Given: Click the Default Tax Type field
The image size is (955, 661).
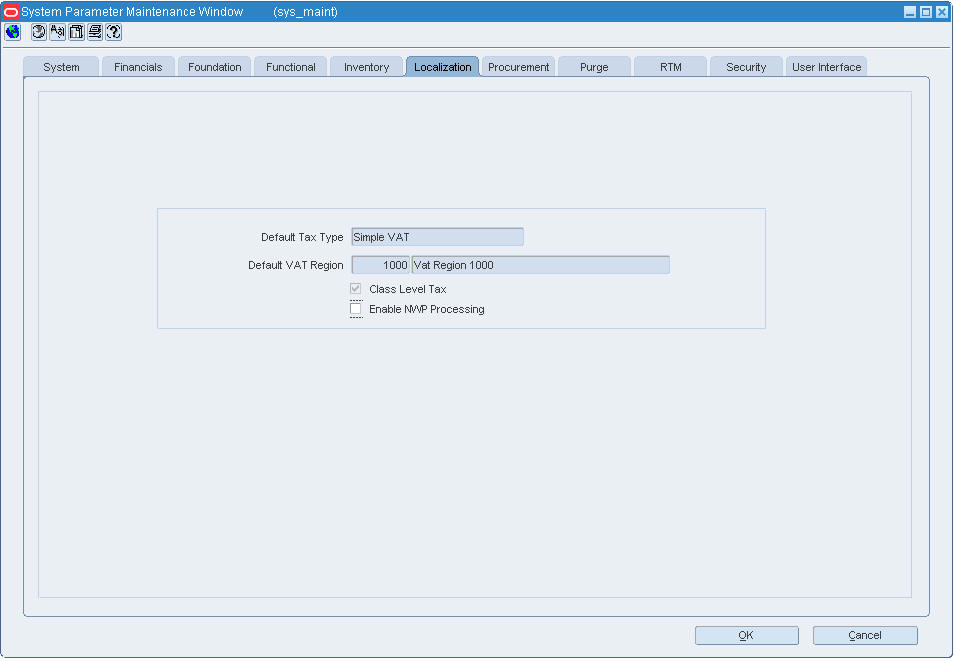Looking at the screenshot, I should point(437,237).
